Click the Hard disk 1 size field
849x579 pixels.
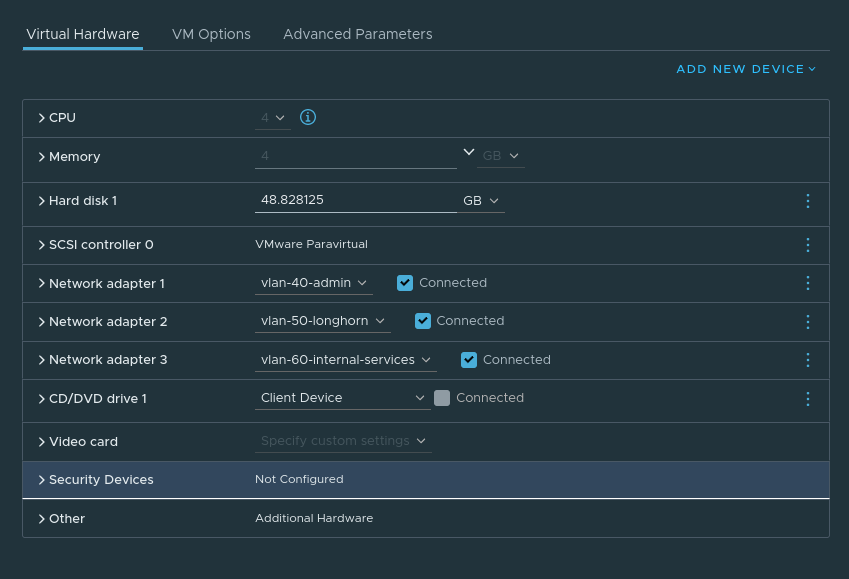coord(356,200)
